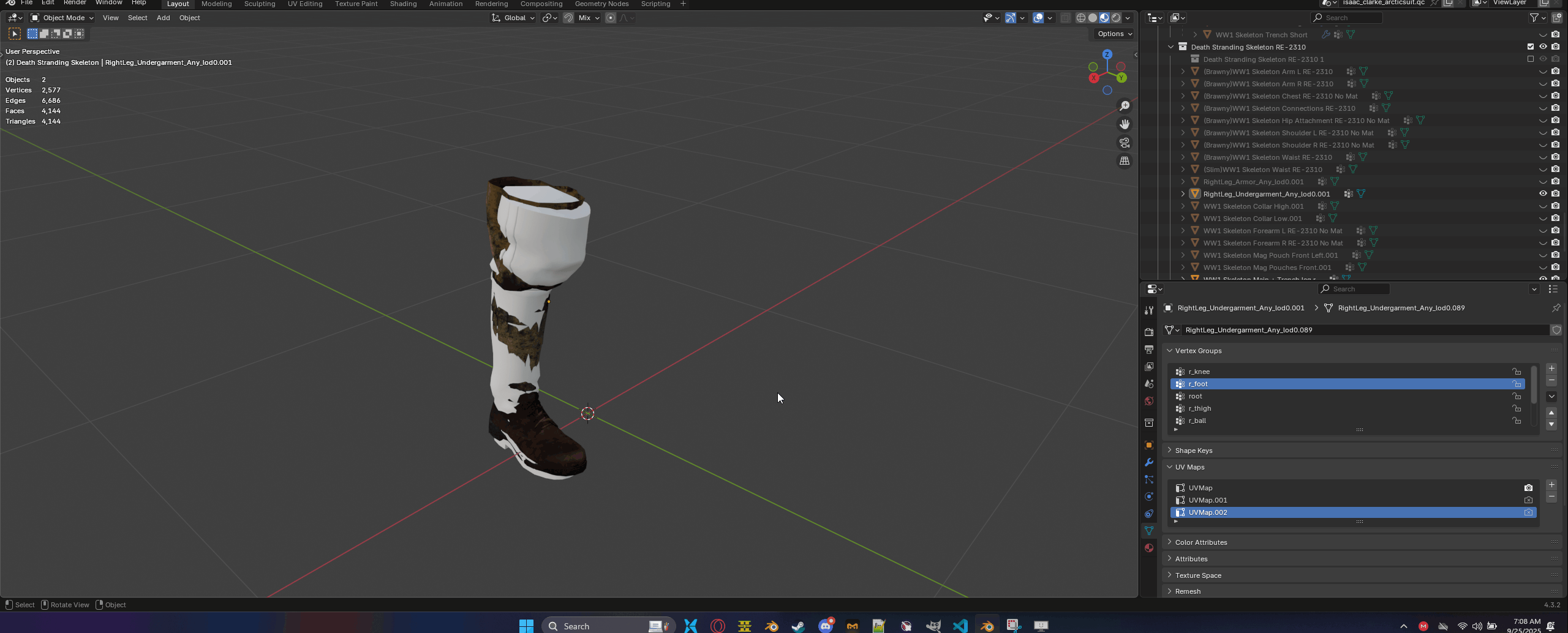This screenshot has width=1568, height=633.
Task: Open the pan view hand tool
Action: (1125, 124)
